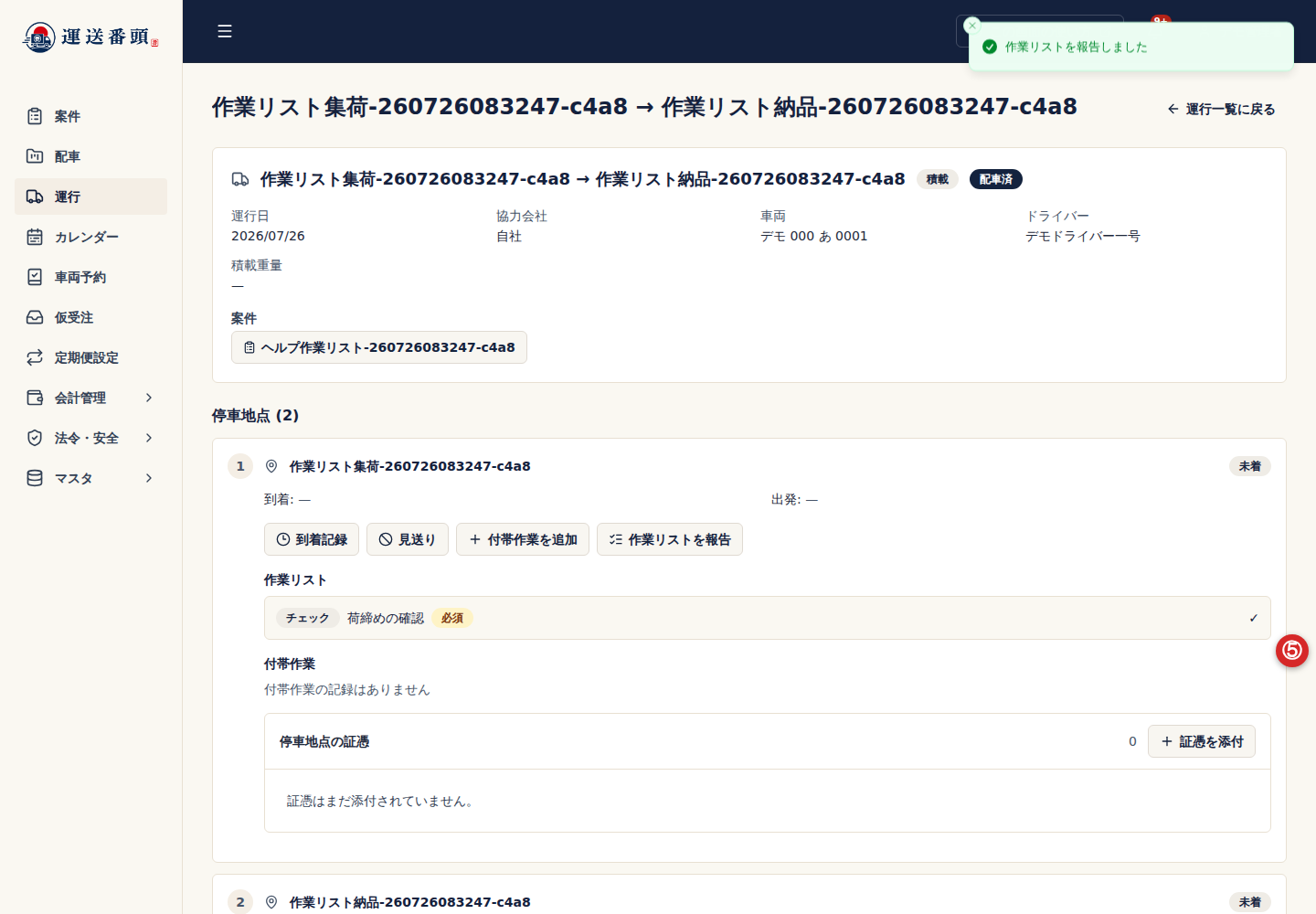Click the 運送番頭 logo
This screenshot has width=1316, height=914.
pyautogui.click(x=90, y=37)
